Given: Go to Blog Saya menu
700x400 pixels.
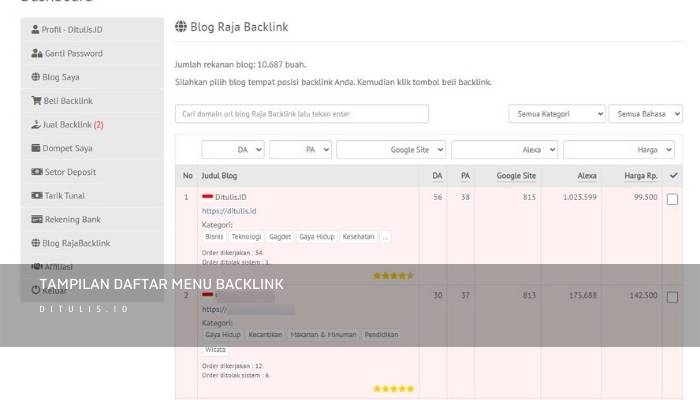Looking at the screenshot, I should click(92, 77).
